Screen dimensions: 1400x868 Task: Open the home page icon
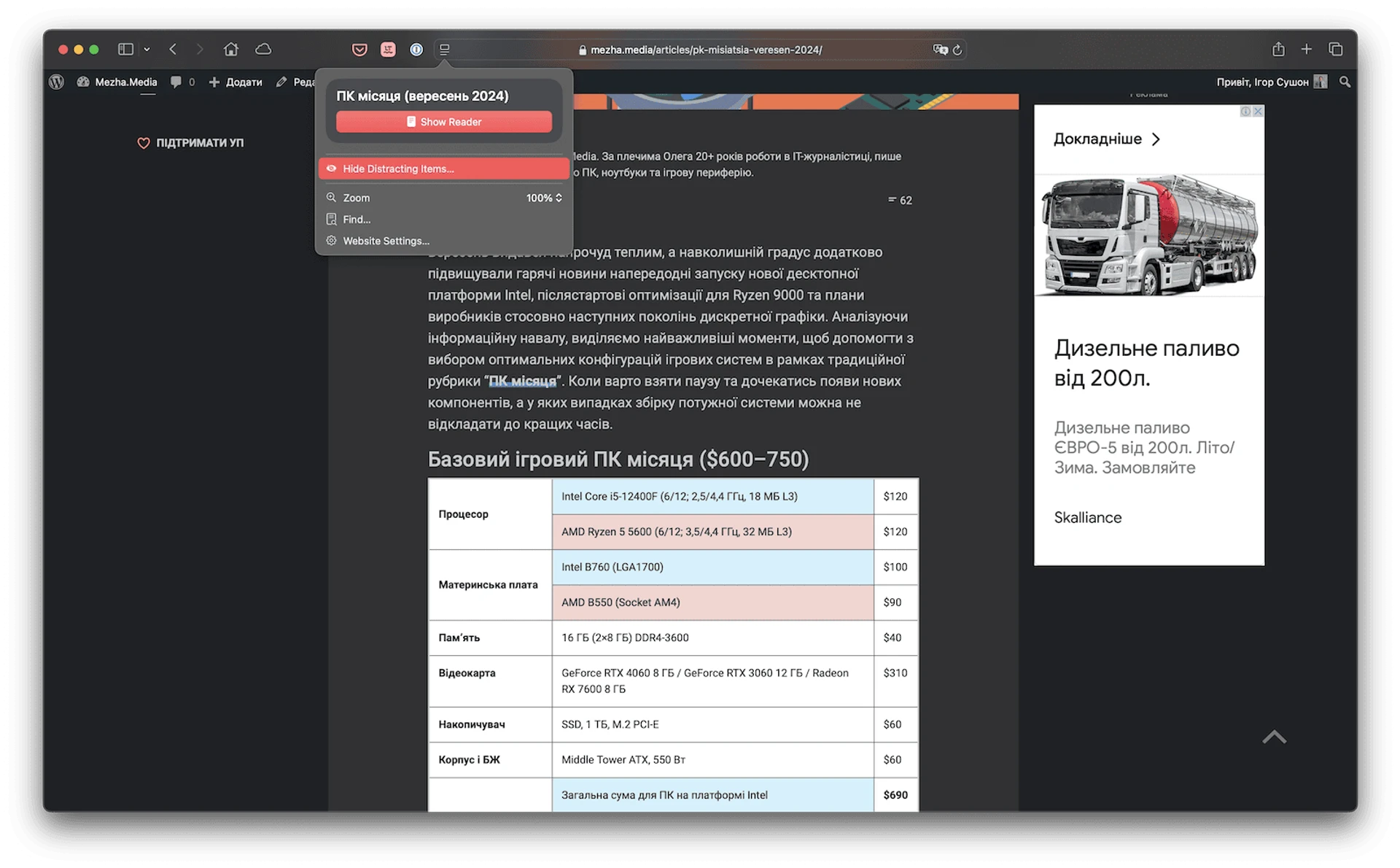coord(231,50)
